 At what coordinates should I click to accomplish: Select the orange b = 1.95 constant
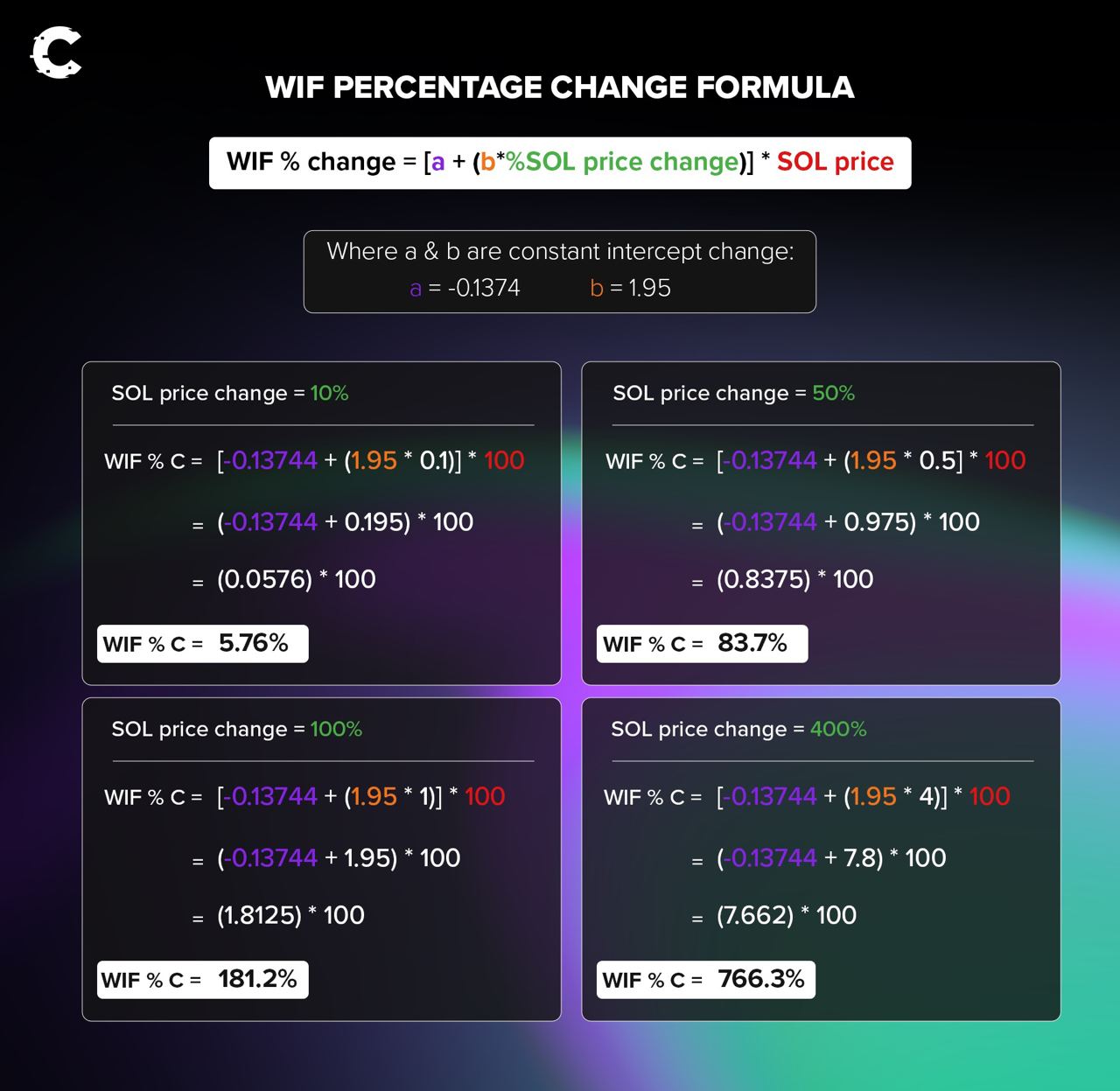(x=631, y=288)
